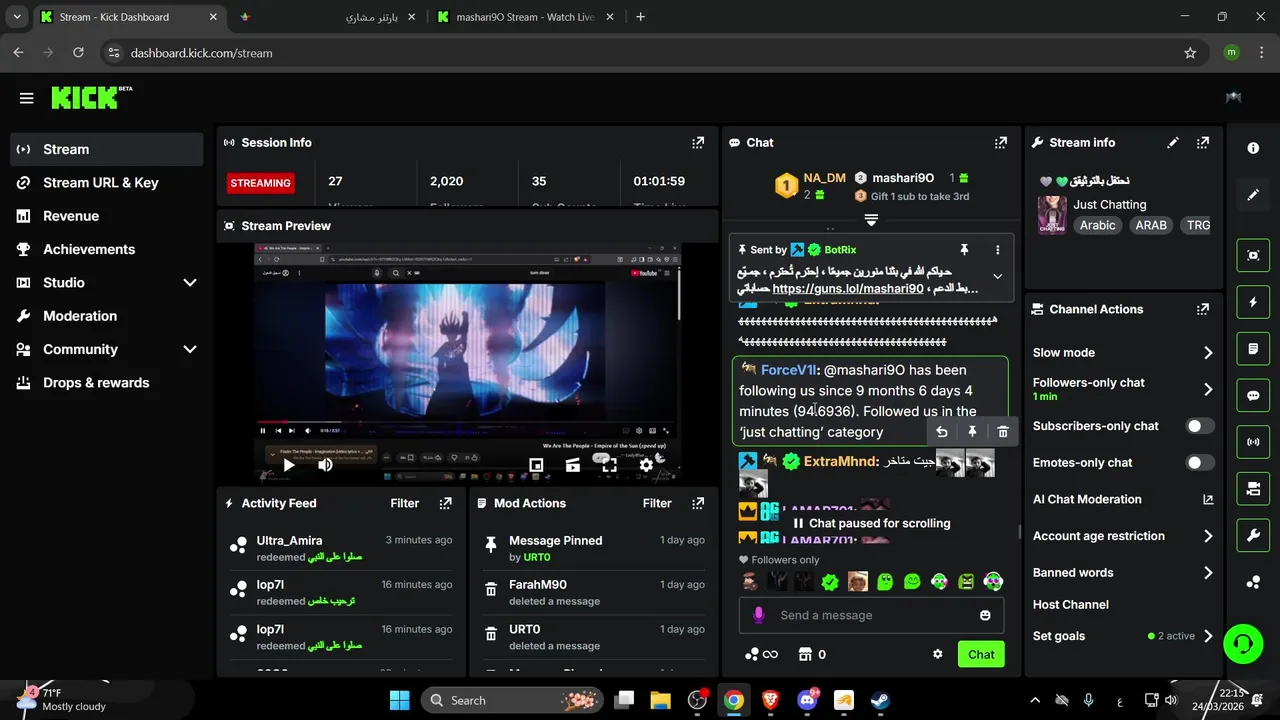Click the Arabic tag in Stream info
The height and width of the screenshot is (720, 1280).
1097,225
